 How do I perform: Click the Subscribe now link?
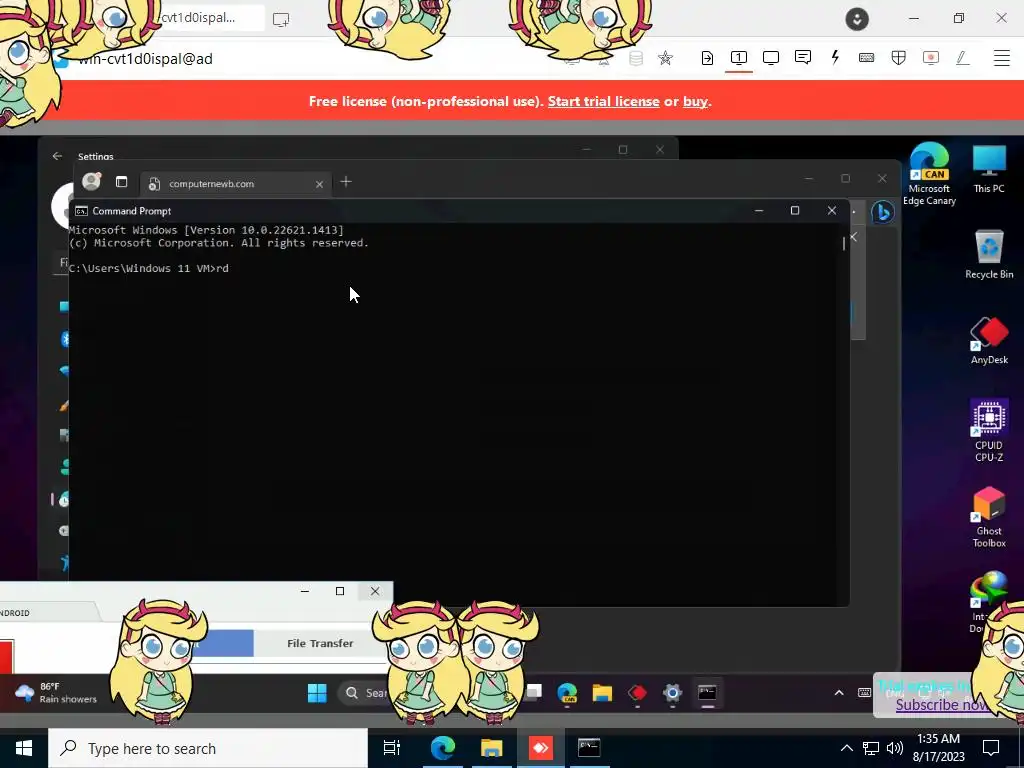[x=941, y=705]
